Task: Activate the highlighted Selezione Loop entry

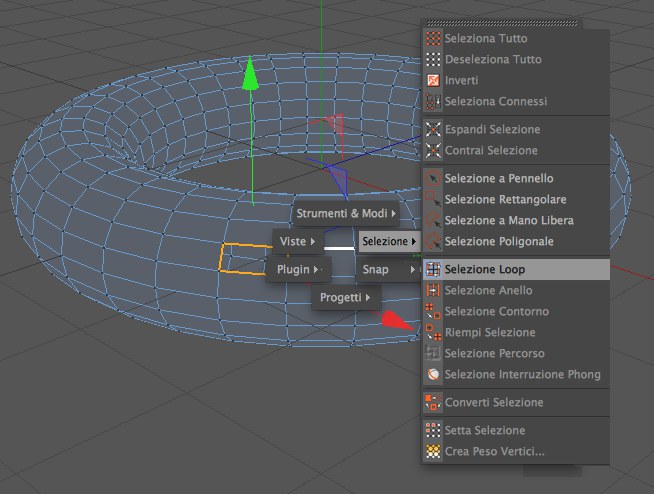Action: pyautogui.click(x=516, y=270)
